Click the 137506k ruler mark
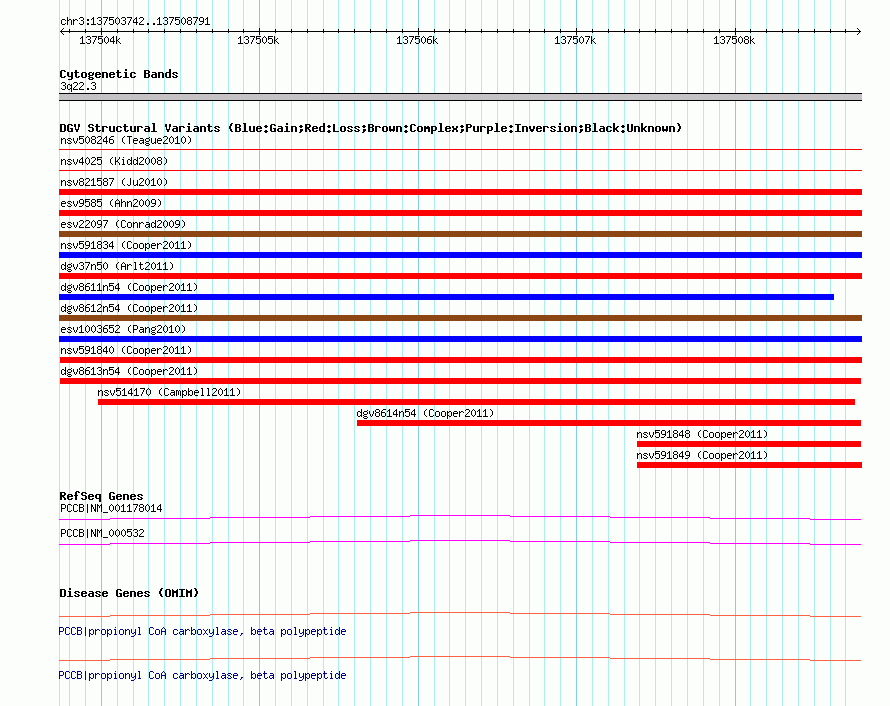The height and width of the screenshot is (706, 890). [417, 40]
